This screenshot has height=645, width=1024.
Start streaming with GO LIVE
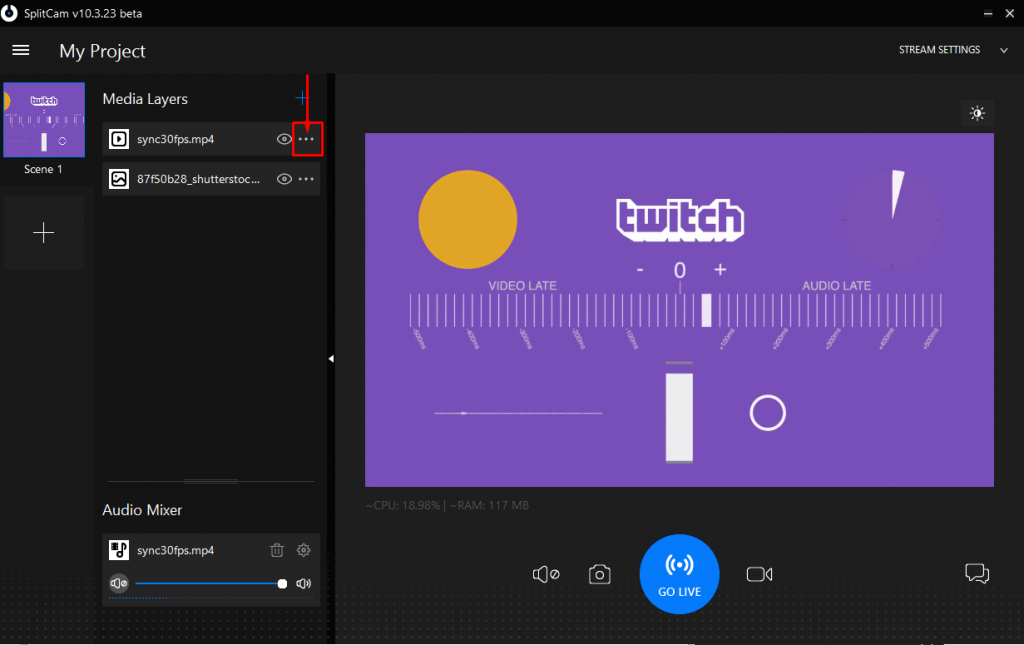point(679,574)
